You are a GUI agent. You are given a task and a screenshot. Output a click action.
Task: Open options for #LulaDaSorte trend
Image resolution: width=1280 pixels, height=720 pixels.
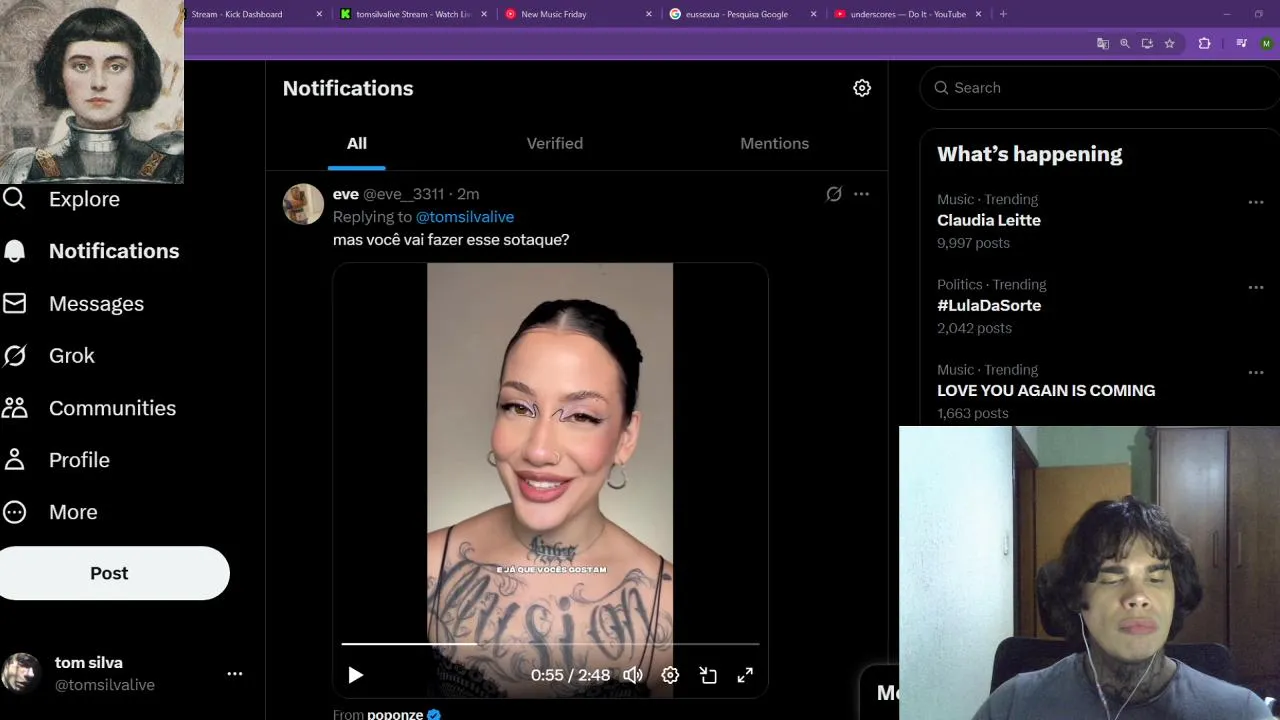[x=1256, y=287]
